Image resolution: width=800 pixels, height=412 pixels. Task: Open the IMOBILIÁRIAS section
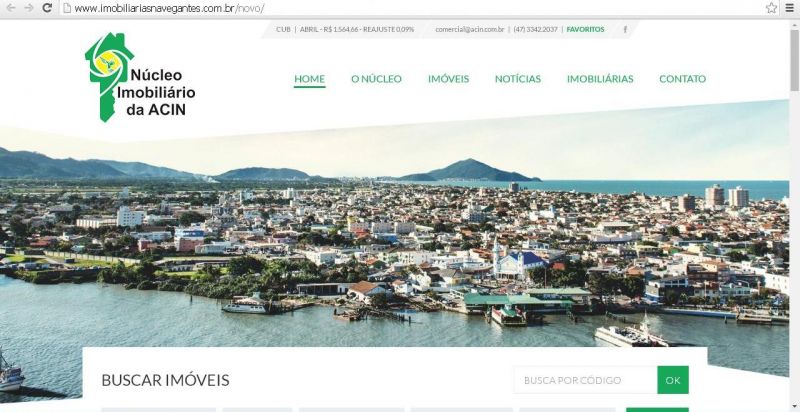(600, 79)
